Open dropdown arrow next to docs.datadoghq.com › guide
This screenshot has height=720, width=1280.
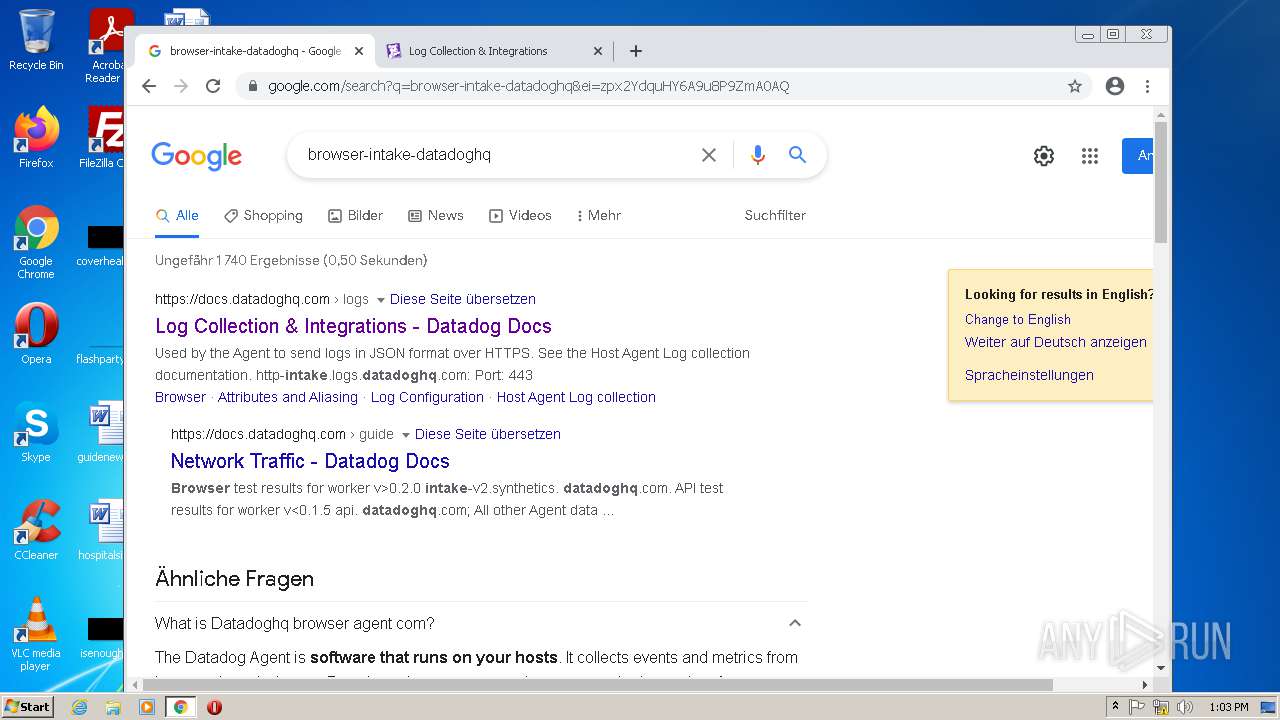pyautogui.click(x=405, y=435)
